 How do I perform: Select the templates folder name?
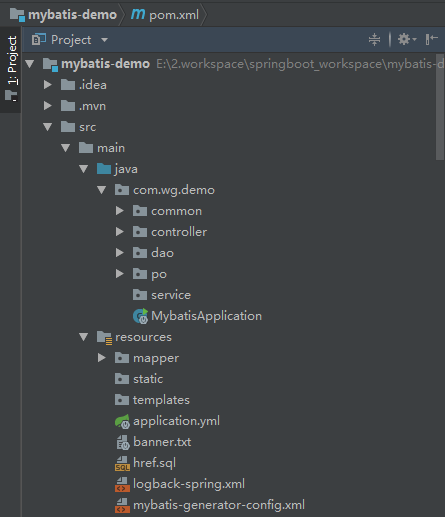pos(161,400)
